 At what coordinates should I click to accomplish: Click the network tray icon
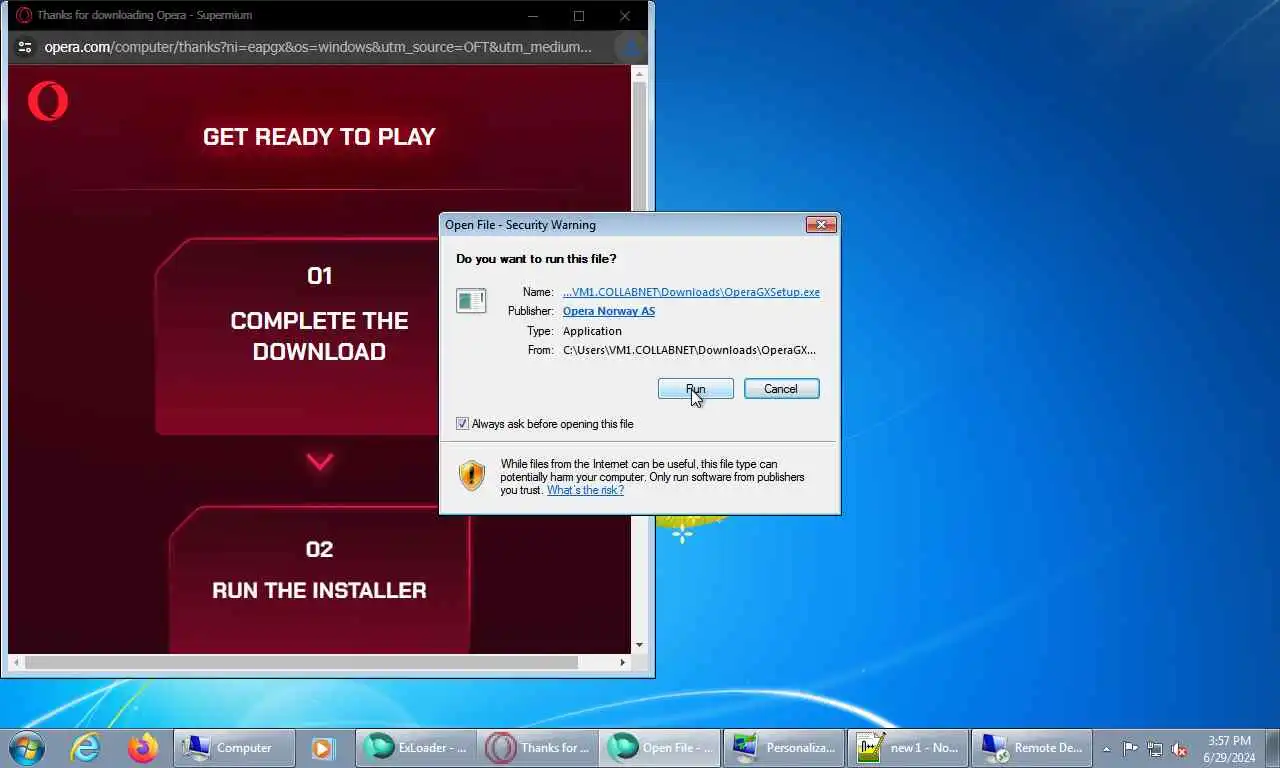(x=1155, y=749)
